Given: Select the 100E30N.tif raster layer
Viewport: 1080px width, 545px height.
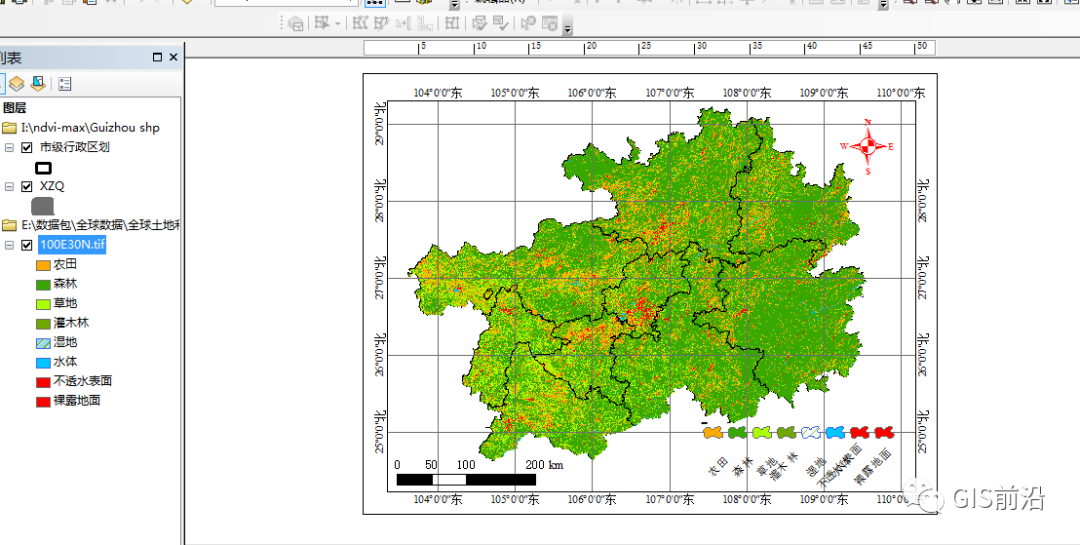Looking at the screenshot, I should point(72,245).
